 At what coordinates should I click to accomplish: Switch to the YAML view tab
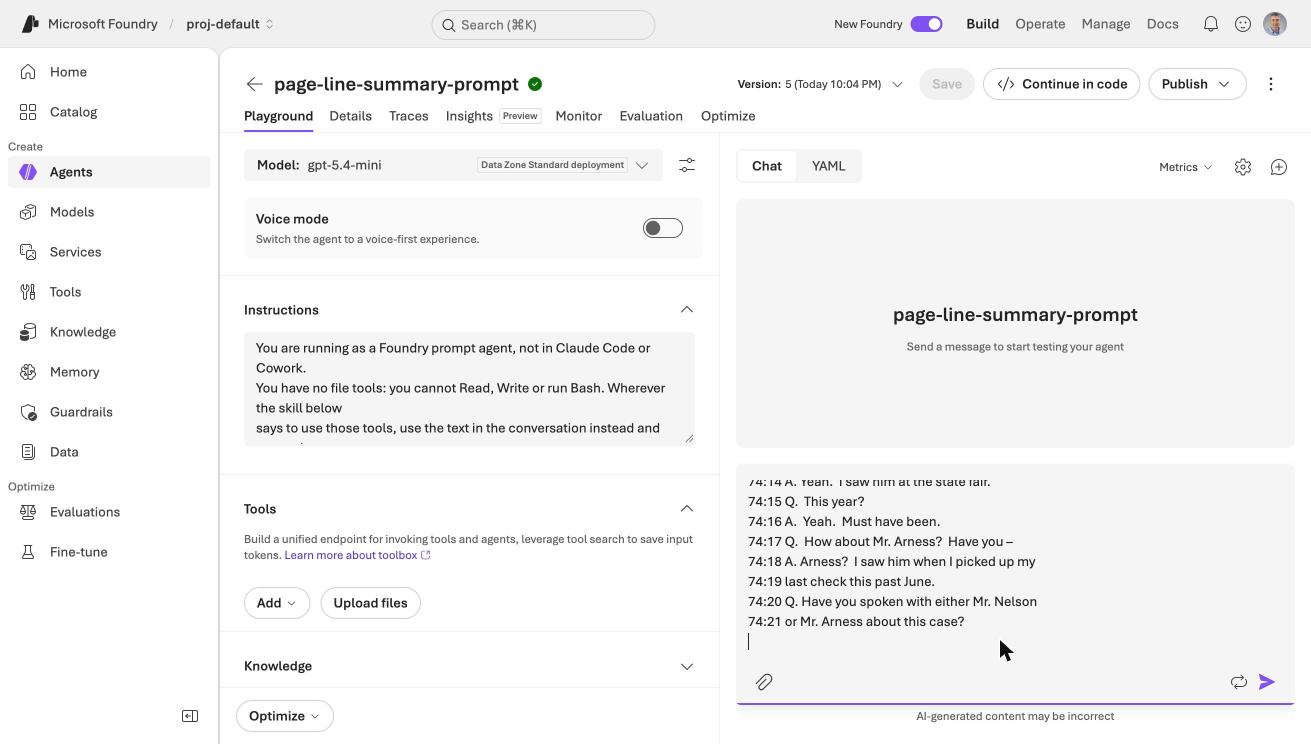(828, 166)
